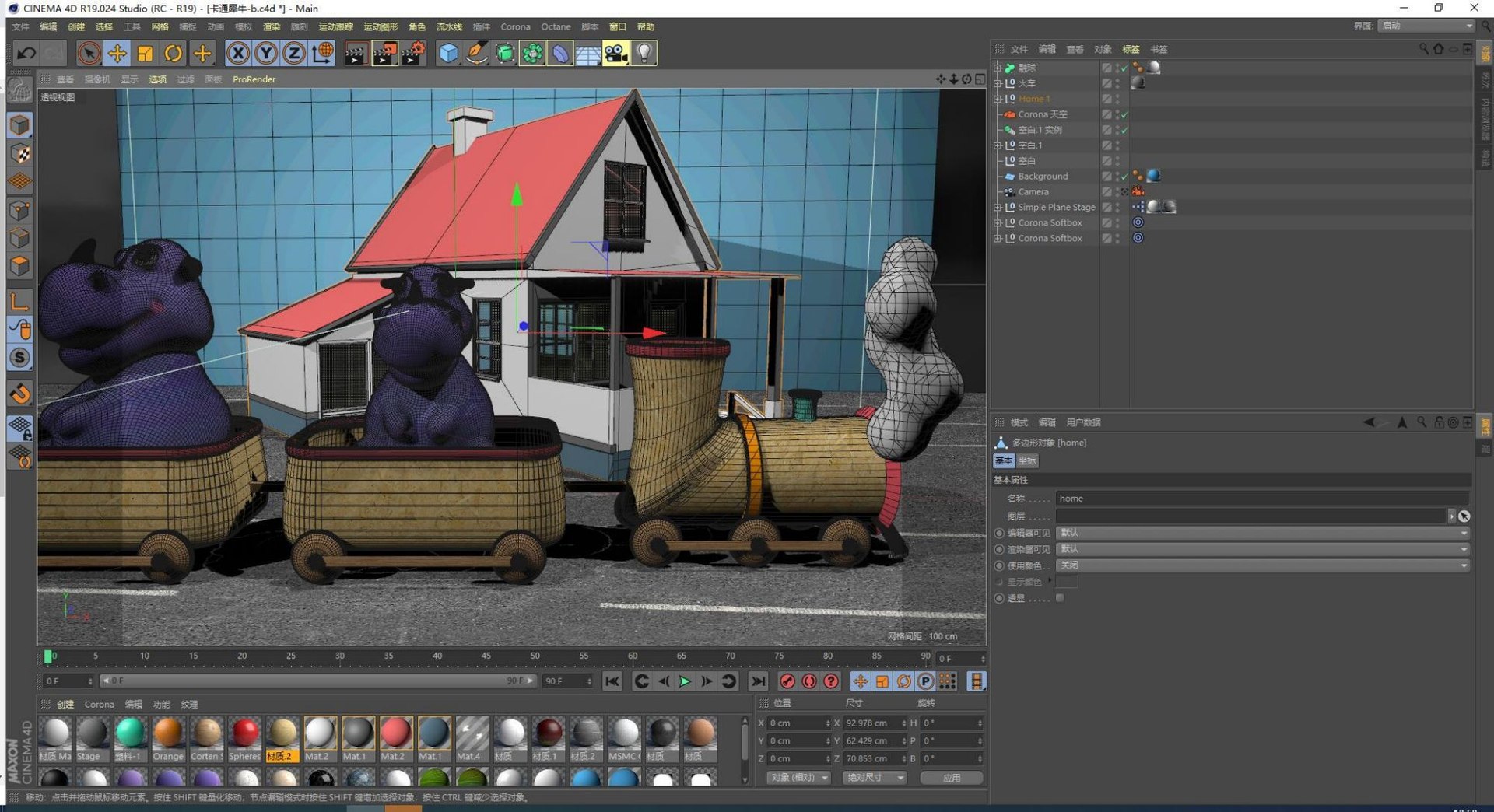Click the Light bulb icon
This screenshot has height=812, width=1494.
(x=644, y=53)
